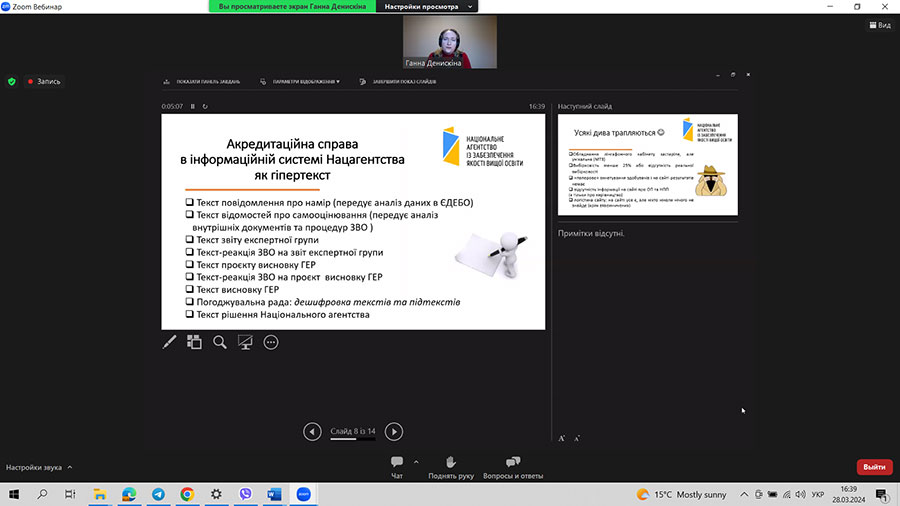
Task: Restart the presentation timer
Action: [x=205, y=106]
